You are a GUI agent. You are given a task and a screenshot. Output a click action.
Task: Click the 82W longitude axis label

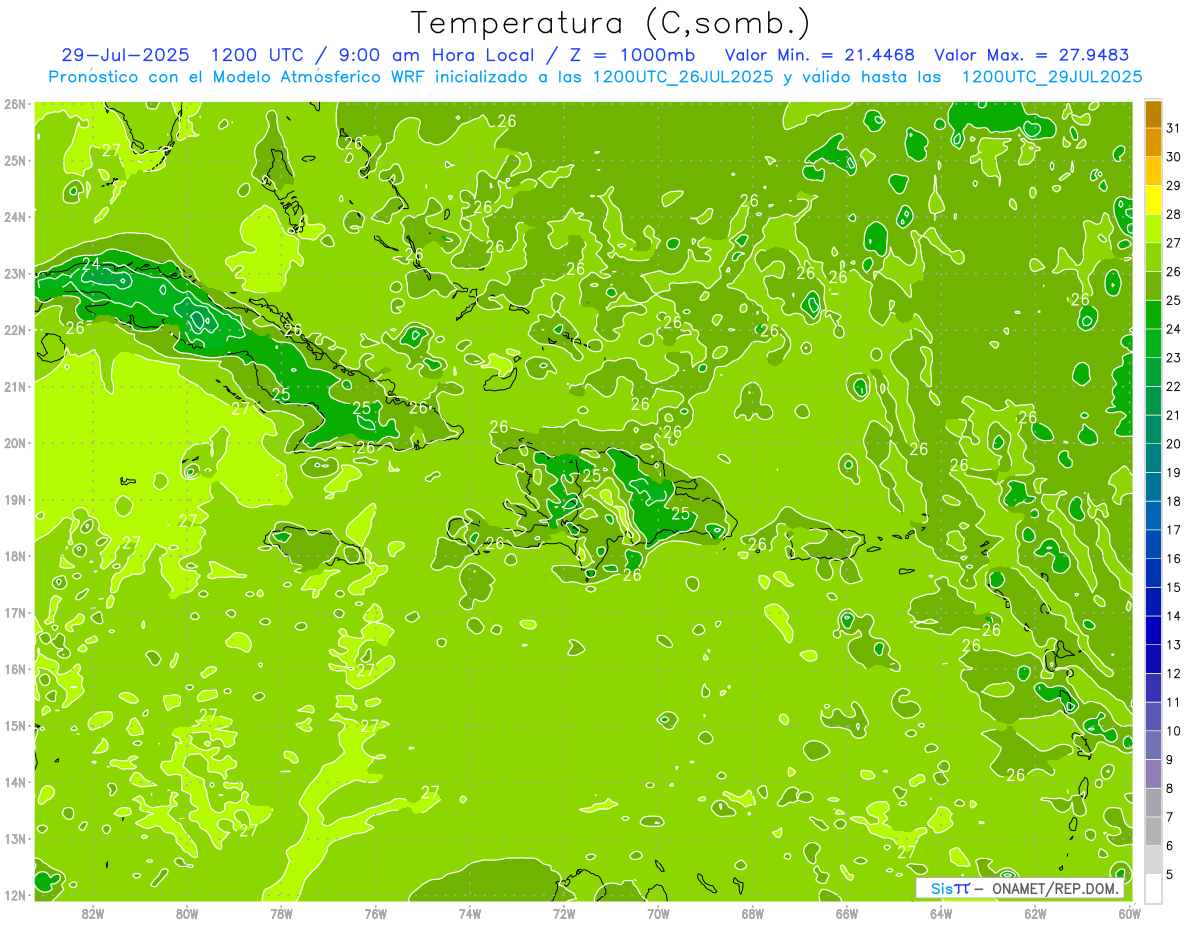[93, 913]
